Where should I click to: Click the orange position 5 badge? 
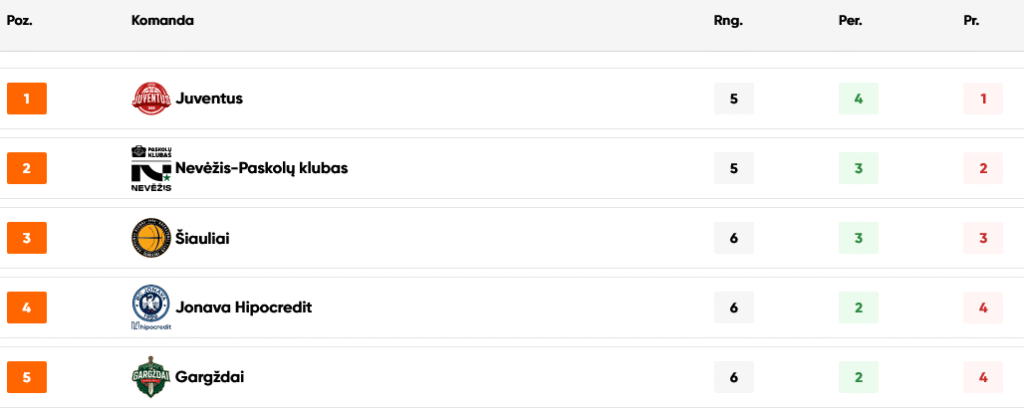[27, 378]
